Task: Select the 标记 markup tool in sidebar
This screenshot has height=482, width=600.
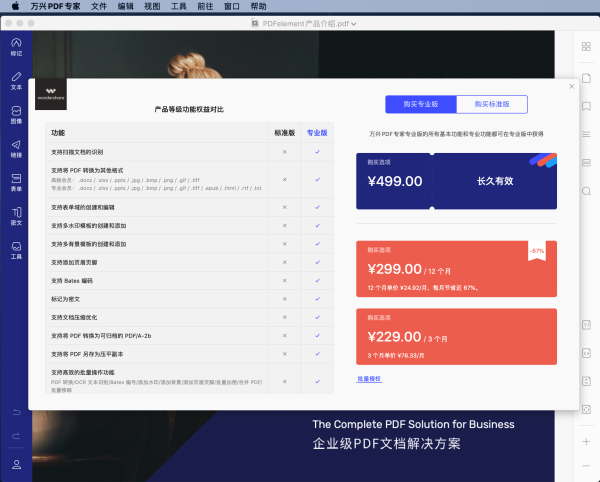Action: pos(16,47)
